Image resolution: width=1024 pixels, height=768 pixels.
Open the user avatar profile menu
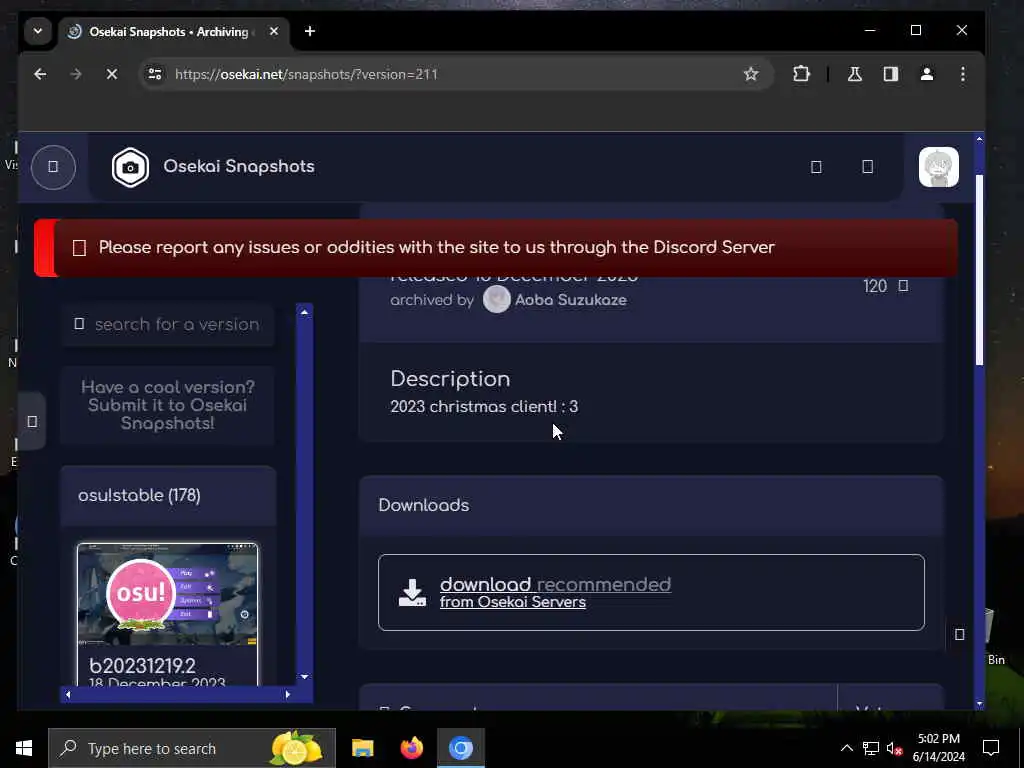938,167
